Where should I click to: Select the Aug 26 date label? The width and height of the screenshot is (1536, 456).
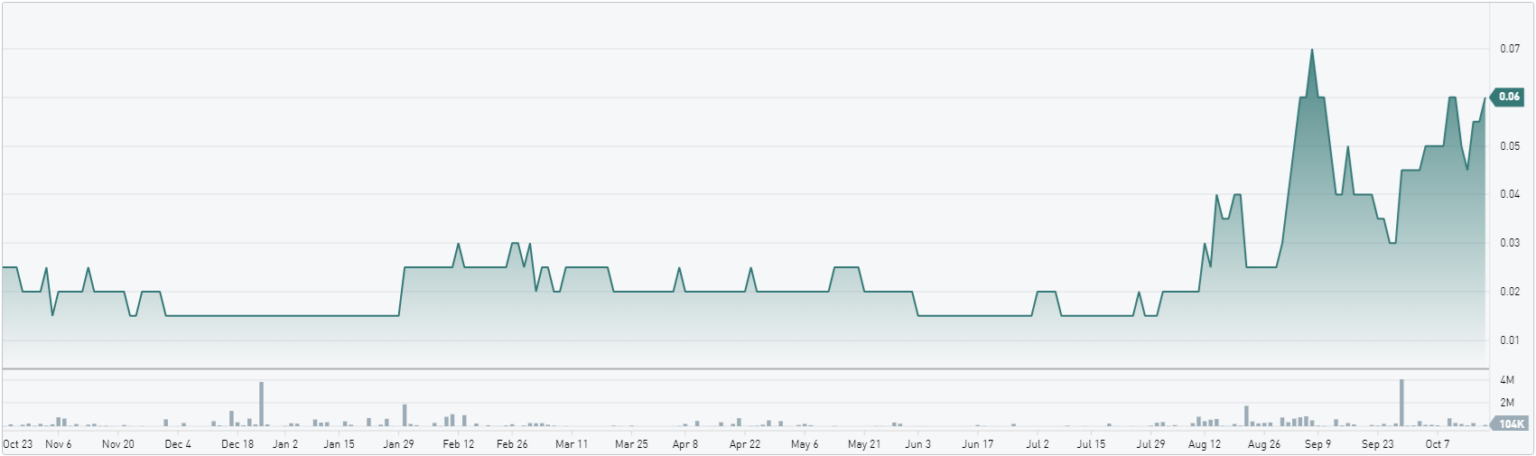point(1265,442)
